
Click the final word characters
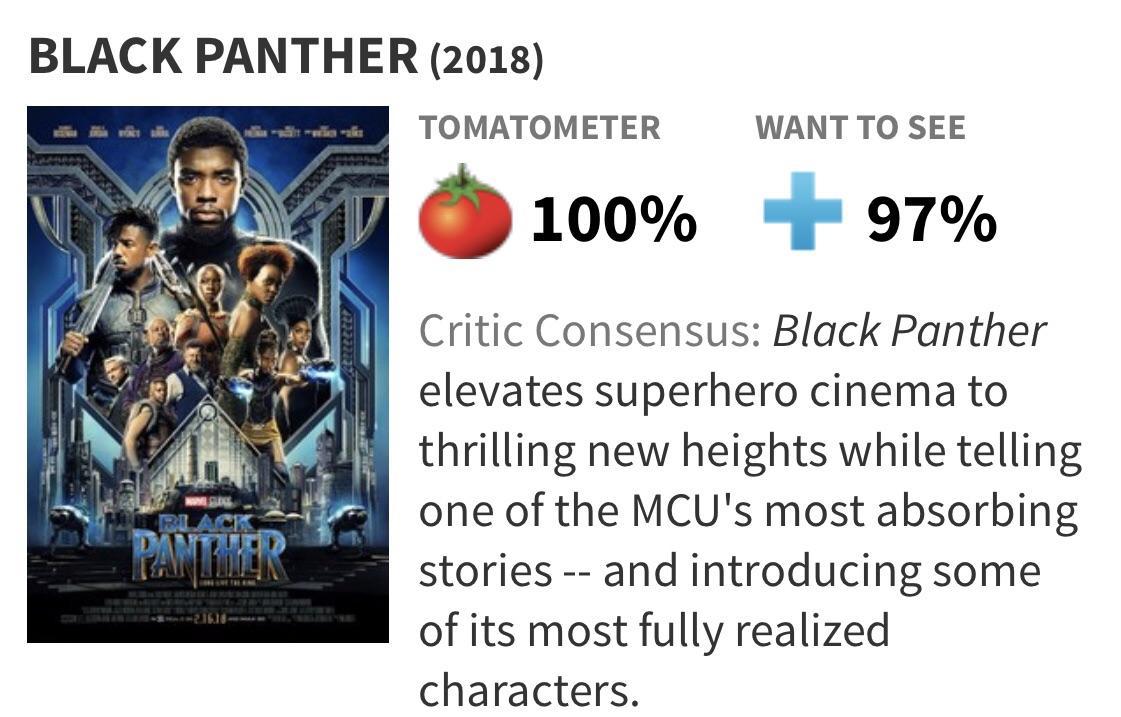[528, 690]
